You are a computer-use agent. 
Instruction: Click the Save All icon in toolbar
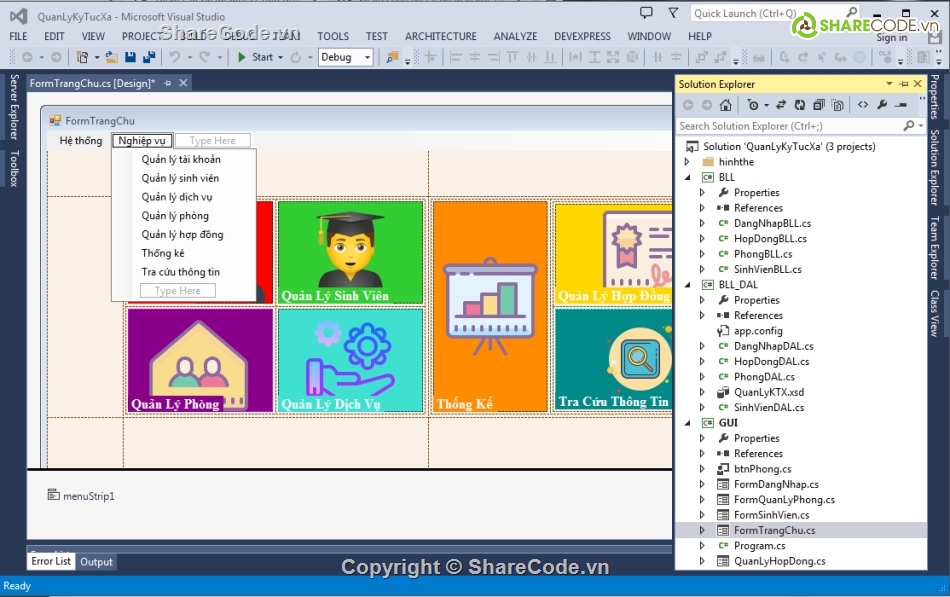(x=149, y=57)
